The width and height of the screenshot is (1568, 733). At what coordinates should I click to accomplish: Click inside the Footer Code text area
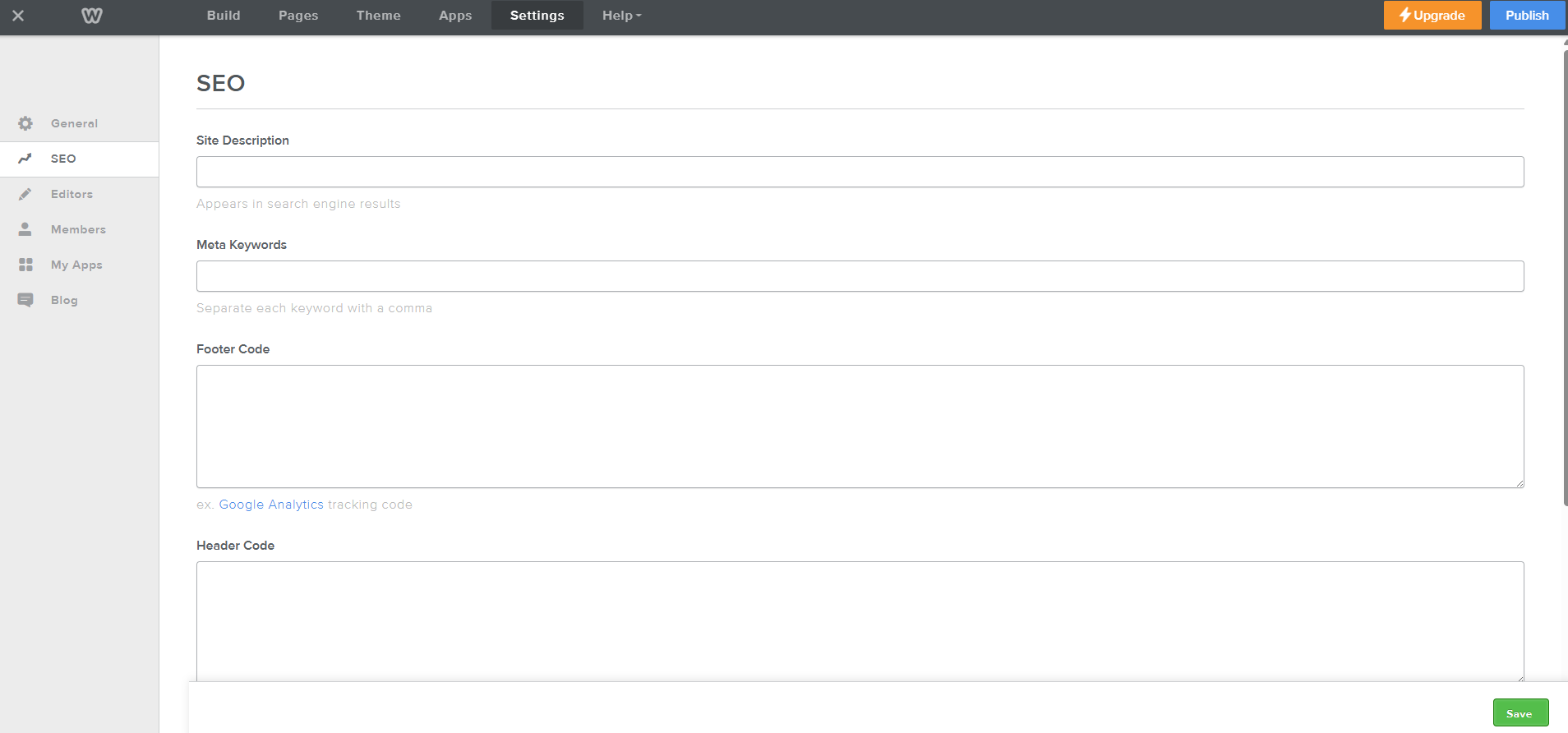(x=860, y=426)
